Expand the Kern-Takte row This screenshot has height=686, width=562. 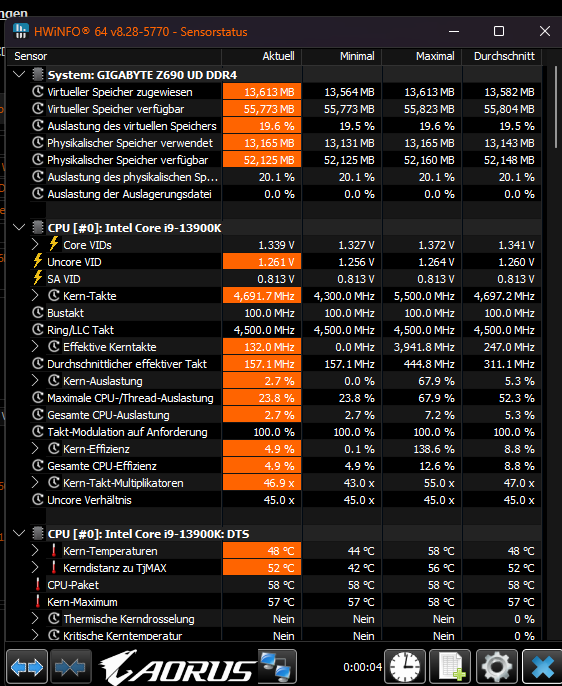pos(35,295)
